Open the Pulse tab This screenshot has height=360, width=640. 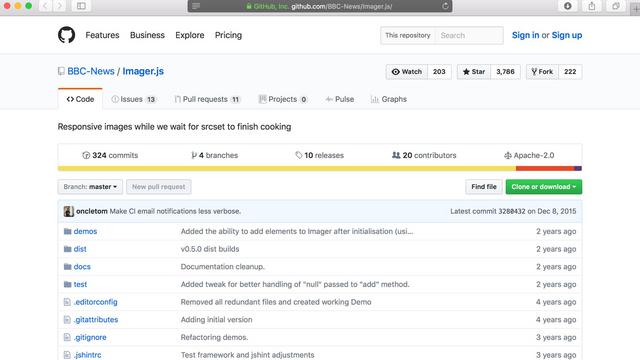[340, 99]
